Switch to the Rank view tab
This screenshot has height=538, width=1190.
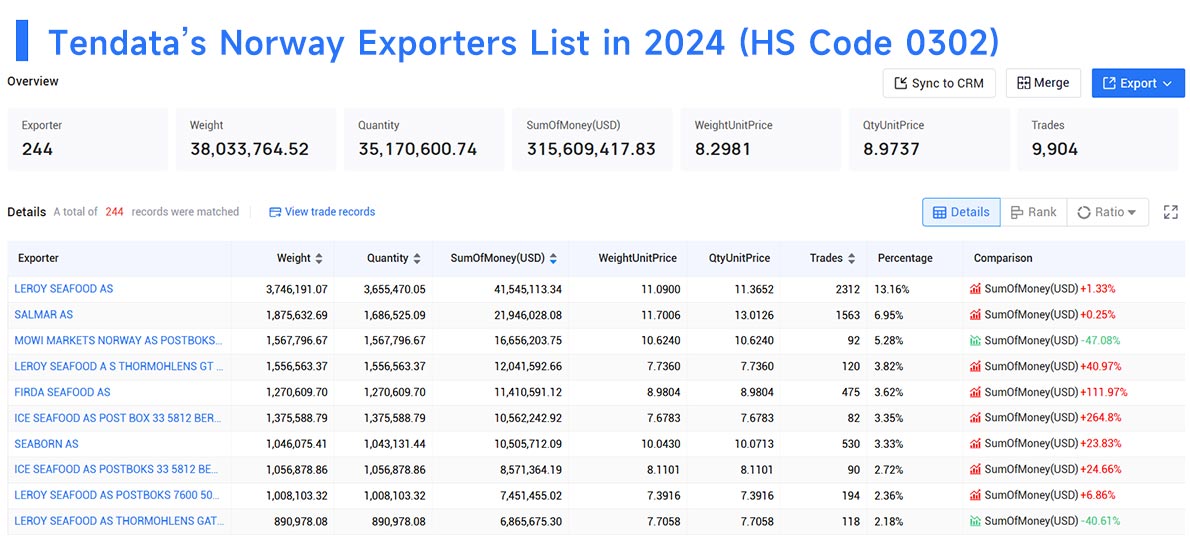(1033, 212)
